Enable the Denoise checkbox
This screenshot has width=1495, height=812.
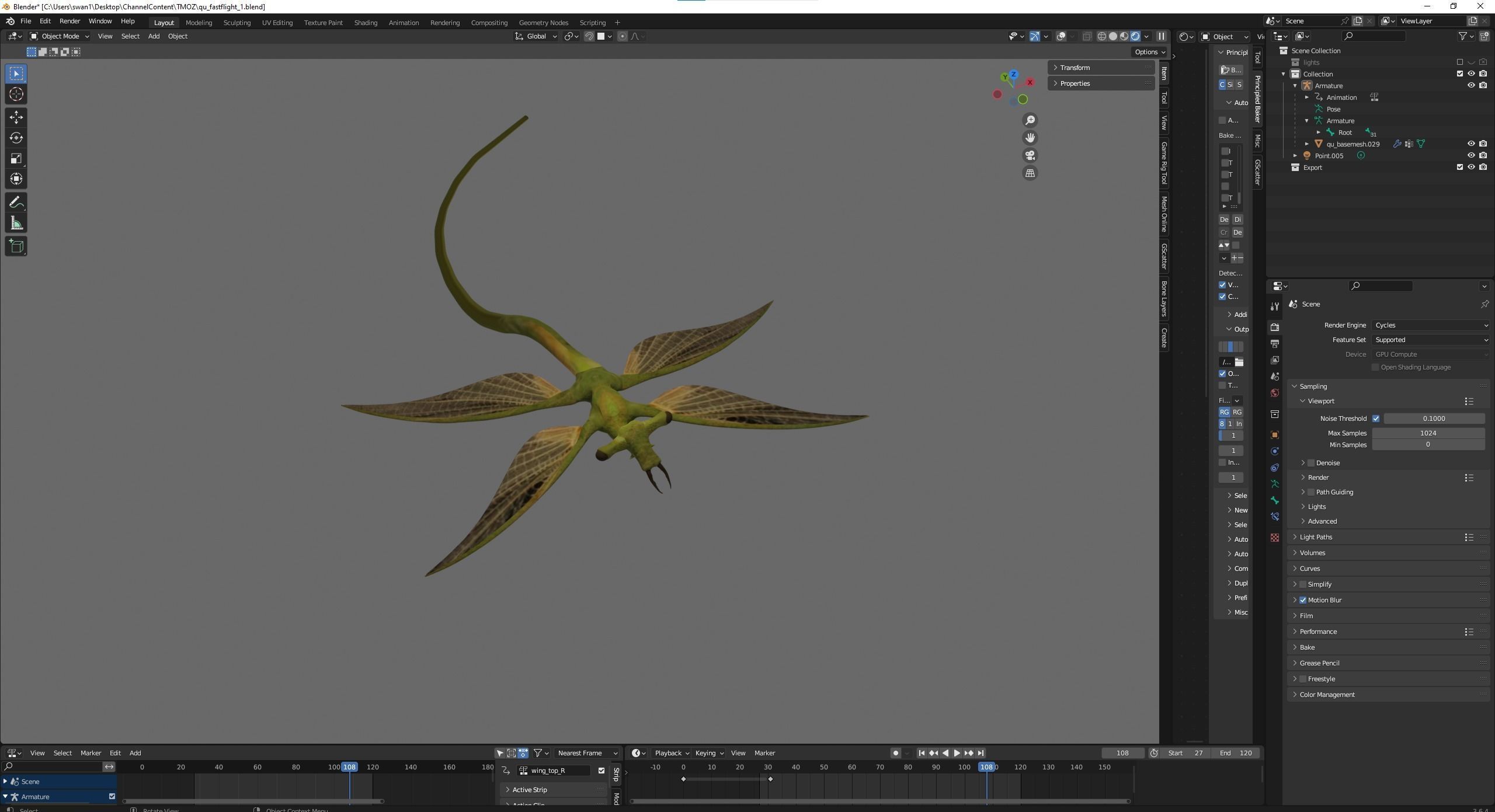point(1311,463)
